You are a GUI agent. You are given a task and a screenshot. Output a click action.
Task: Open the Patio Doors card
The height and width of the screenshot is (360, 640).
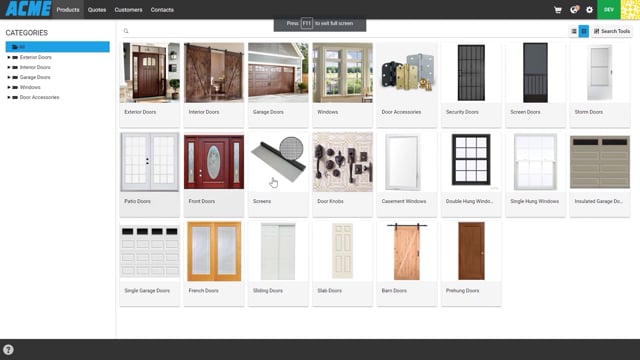pos(150,174)
